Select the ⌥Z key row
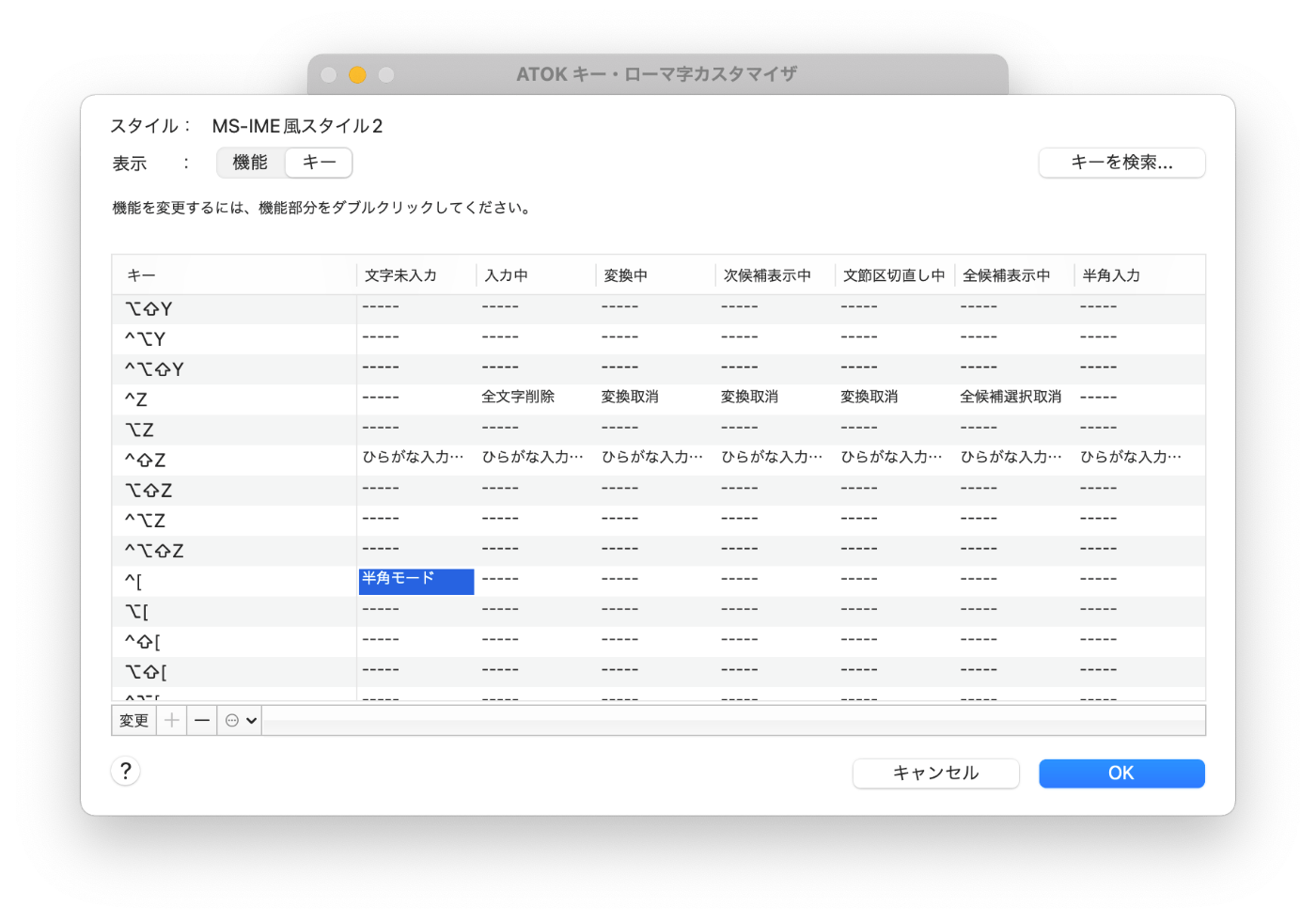This screenshot has height=922, width=1316. (x=658, y=430)
